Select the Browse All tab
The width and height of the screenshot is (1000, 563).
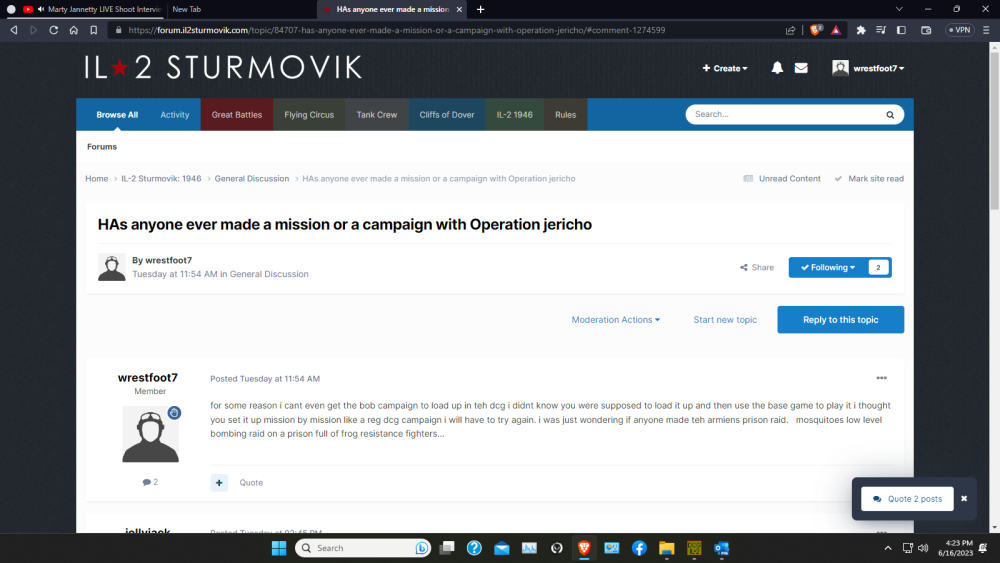click(117, 115)
